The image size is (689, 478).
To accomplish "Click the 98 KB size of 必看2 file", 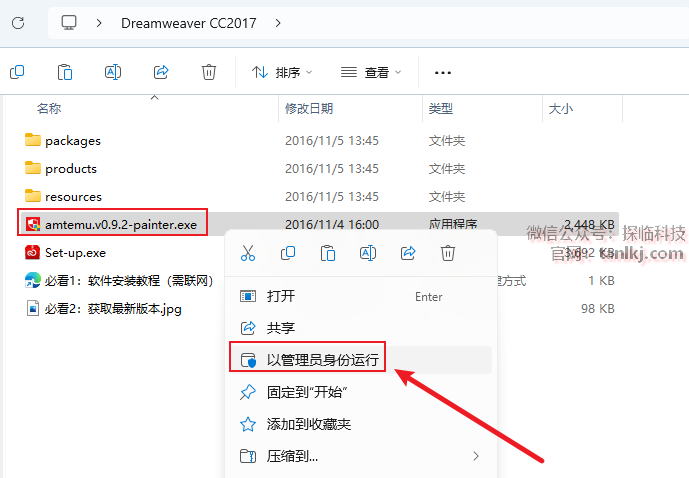I will pos(598,309).
